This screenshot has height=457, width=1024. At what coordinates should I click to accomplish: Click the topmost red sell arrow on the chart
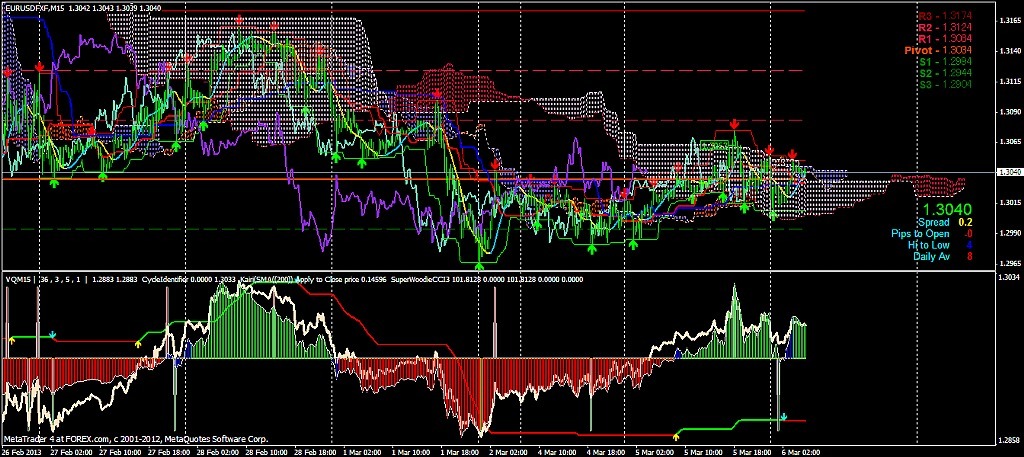(x=240, y=20)
